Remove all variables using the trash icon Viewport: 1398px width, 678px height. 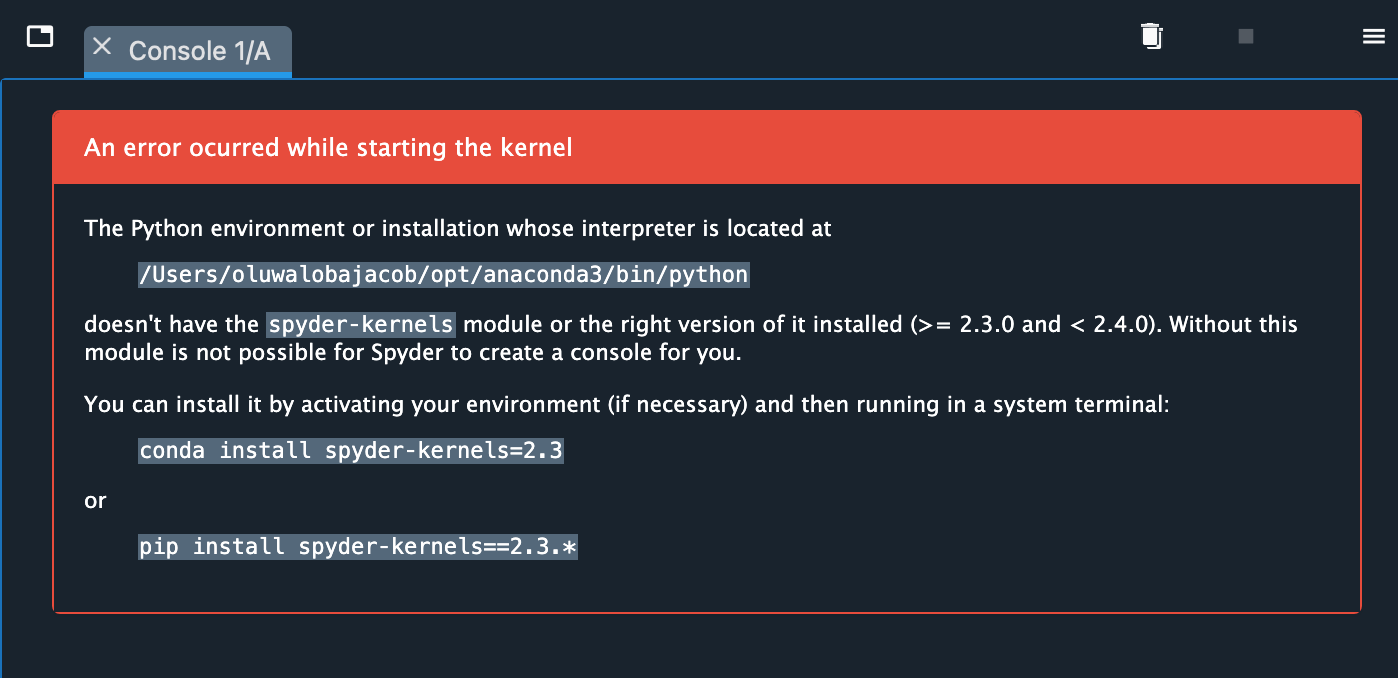click(1151, 36)
